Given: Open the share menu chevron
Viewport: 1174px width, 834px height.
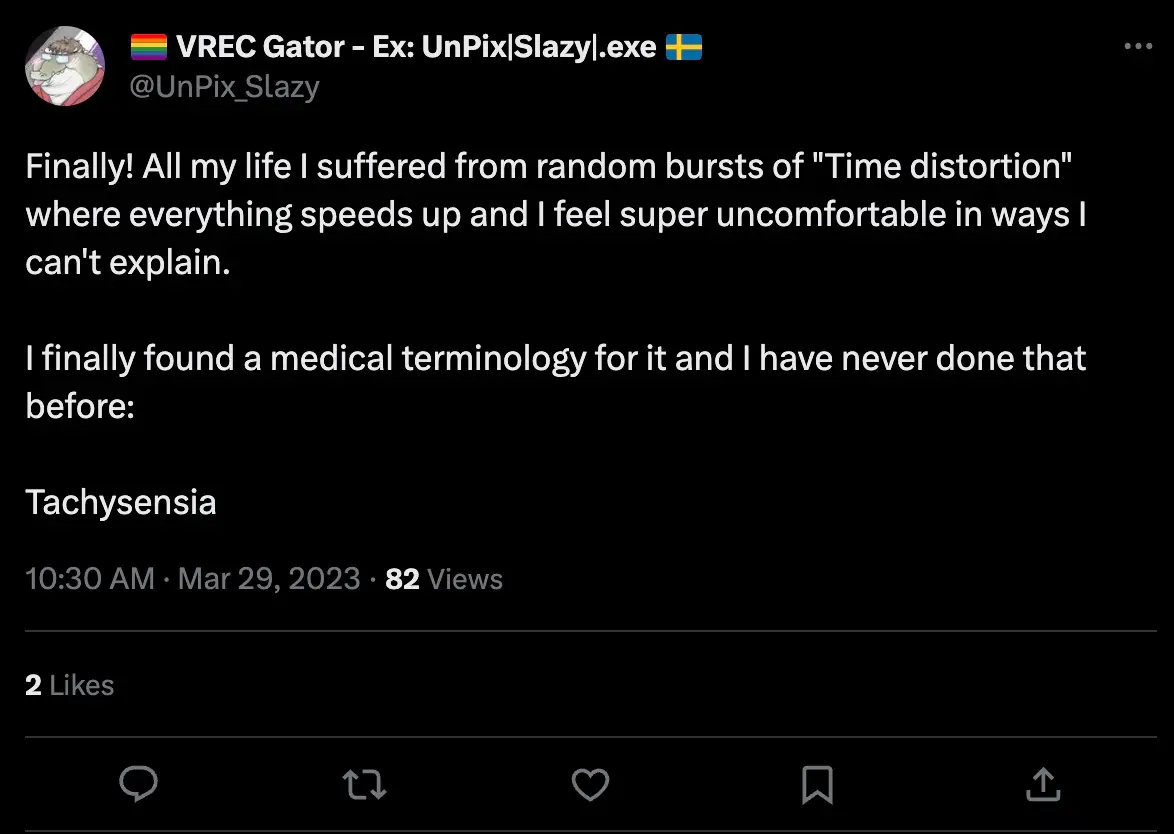Looking at the screenshot, I should click(1042, 785).
